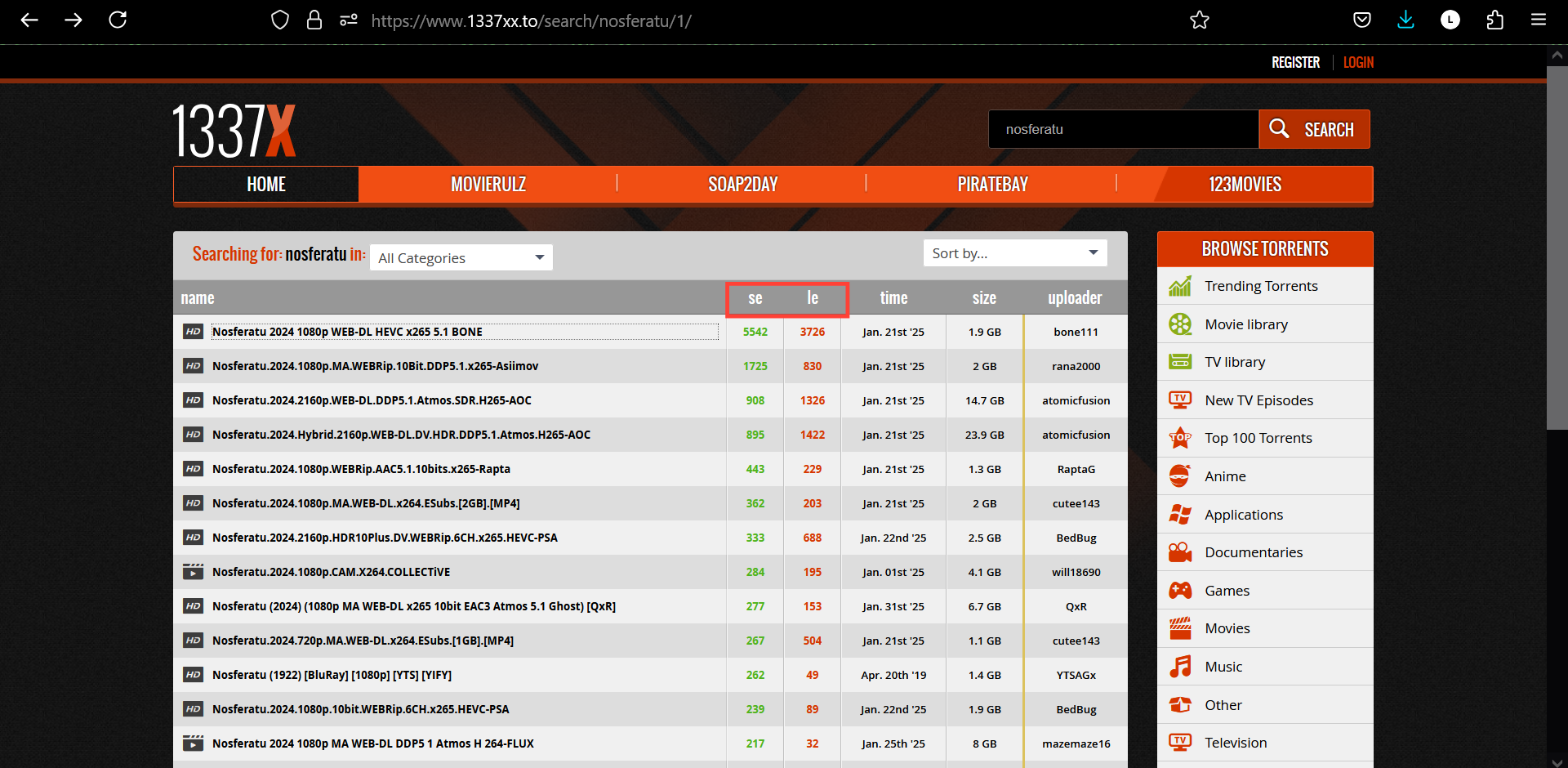Click the REGISTER link

1295,63
